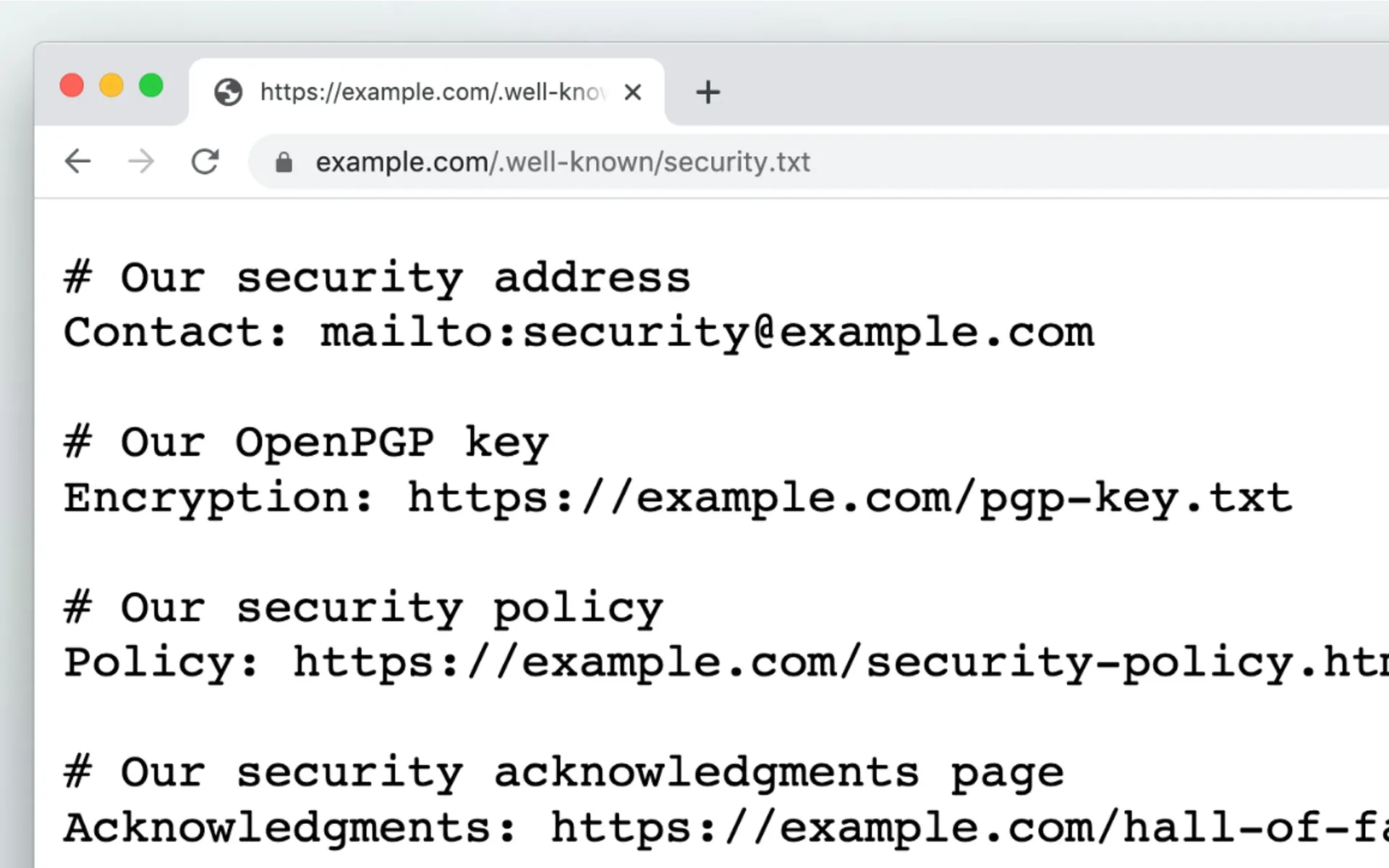Click the green traffic light dot
Viewport: 1389px width, 868px height.
click(x=151, y=85)
